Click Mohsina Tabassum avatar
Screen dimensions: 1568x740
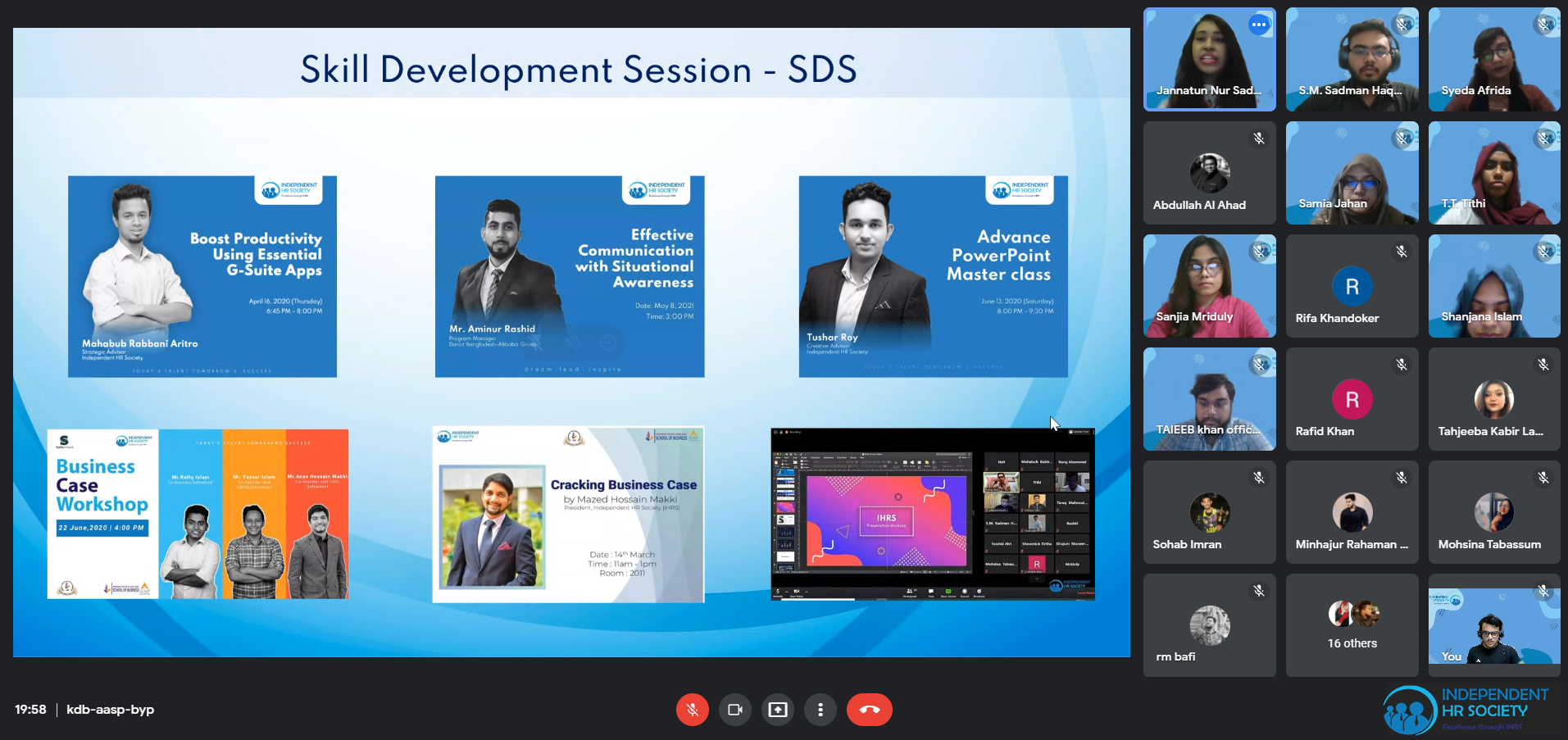click(1494, 513)
